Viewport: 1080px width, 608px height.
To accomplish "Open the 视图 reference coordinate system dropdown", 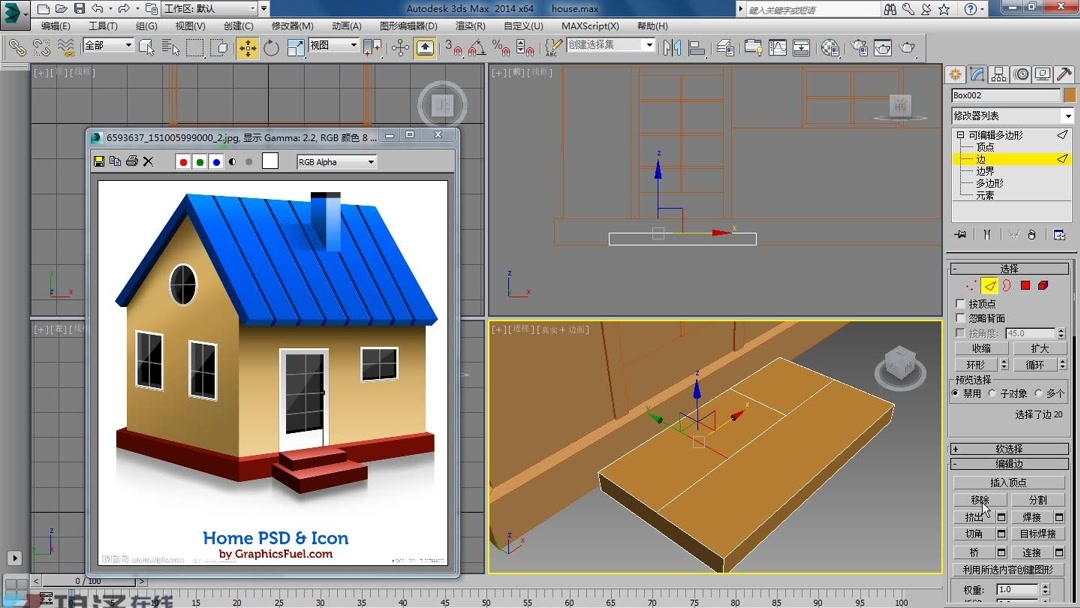I will point(353,47).
